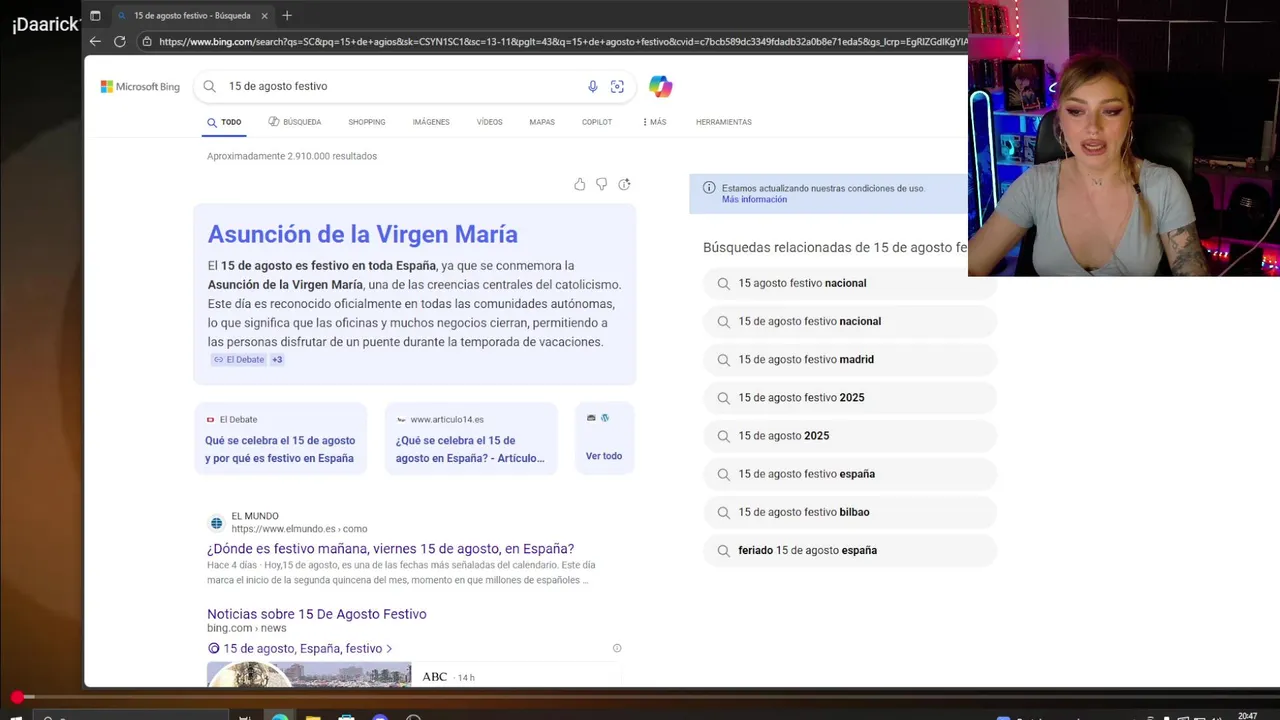View site information icon in address bar
The height and width of the screenshot is (720, 1280).
click(x=147, y=41)
